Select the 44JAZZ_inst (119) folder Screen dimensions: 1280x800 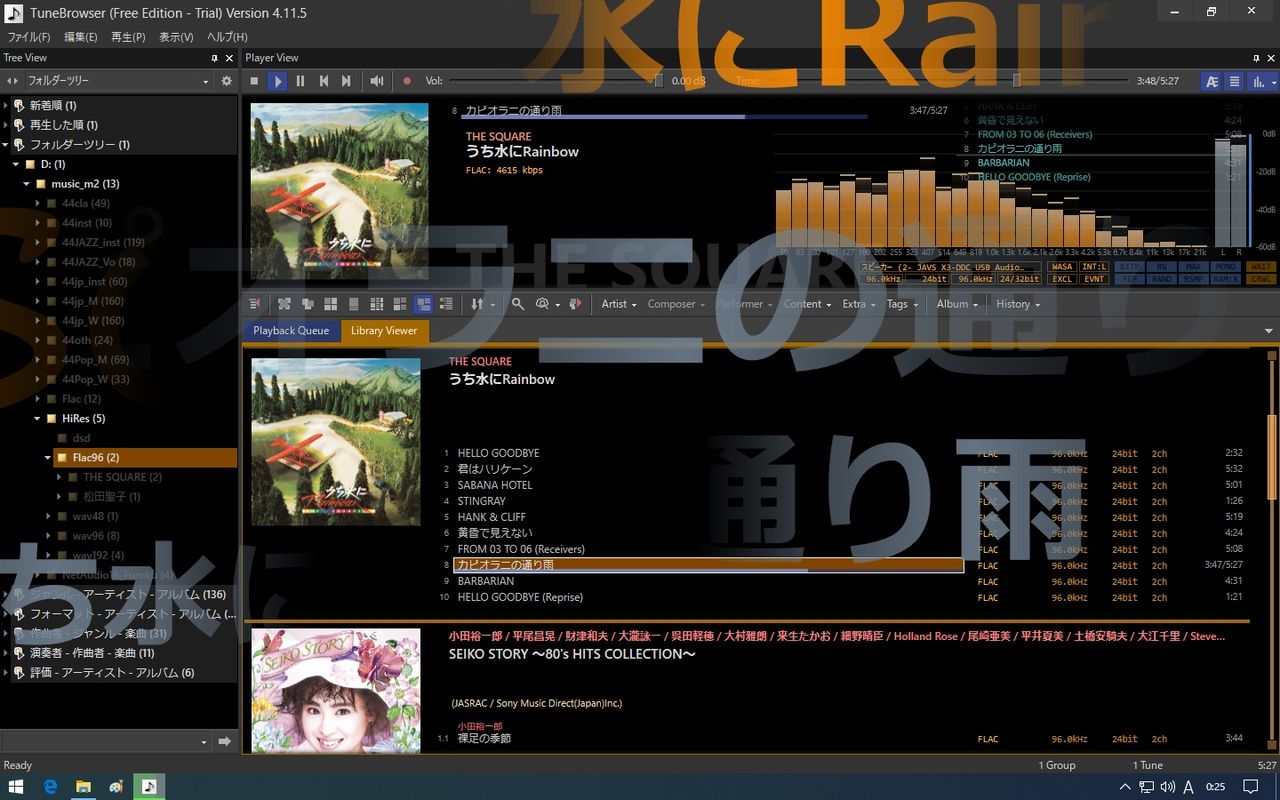[103, 242]
